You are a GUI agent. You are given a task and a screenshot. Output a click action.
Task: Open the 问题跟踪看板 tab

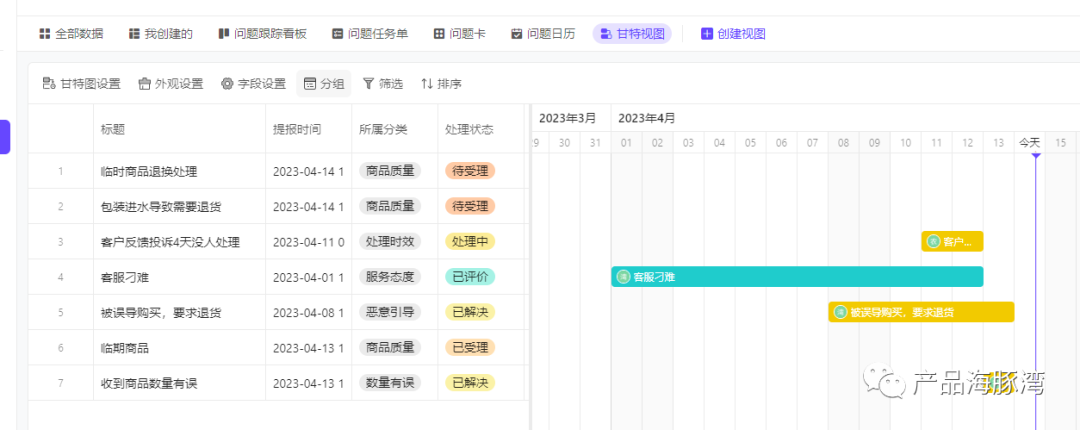[262, 34]
